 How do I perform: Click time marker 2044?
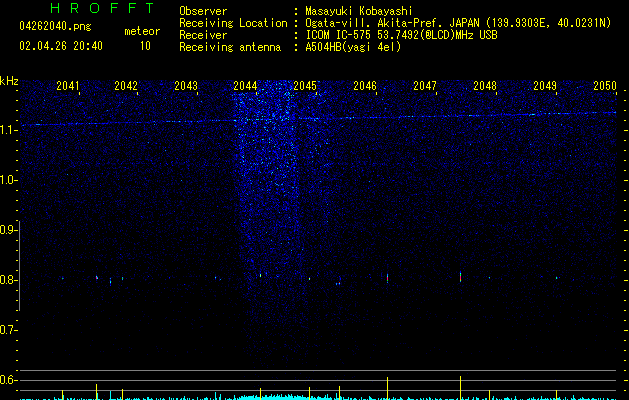(245, 85)
